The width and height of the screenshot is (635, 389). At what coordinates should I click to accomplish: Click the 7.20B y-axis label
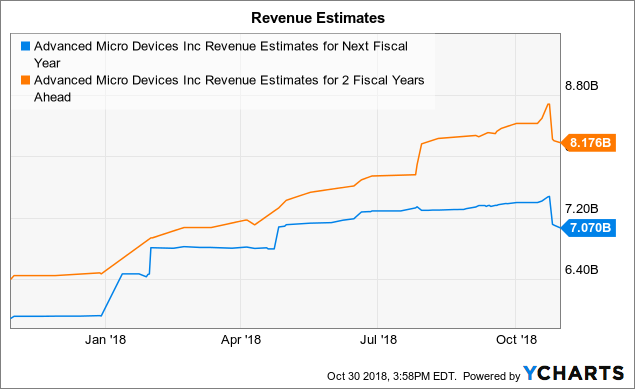[x=582, y=209]
